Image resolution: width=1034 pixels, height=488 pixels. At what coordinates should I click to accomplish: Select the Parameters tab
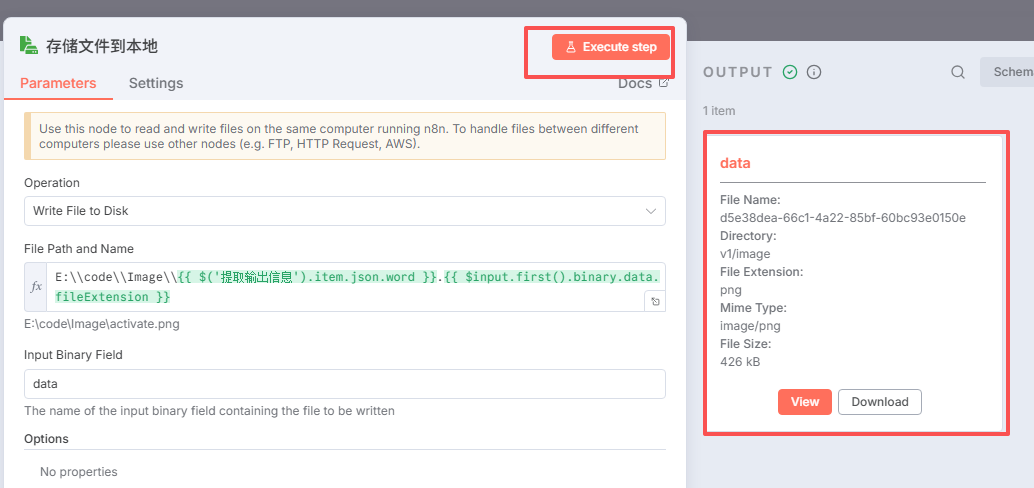pyautogui.click(x=58, y=83)
